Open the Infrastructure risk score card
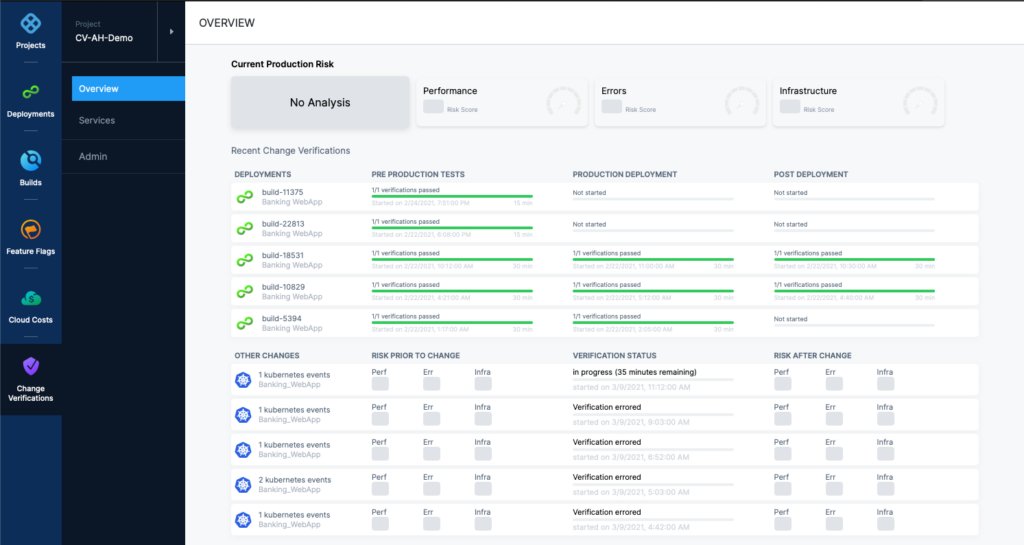1024x545 pixels. click(858, 102)
